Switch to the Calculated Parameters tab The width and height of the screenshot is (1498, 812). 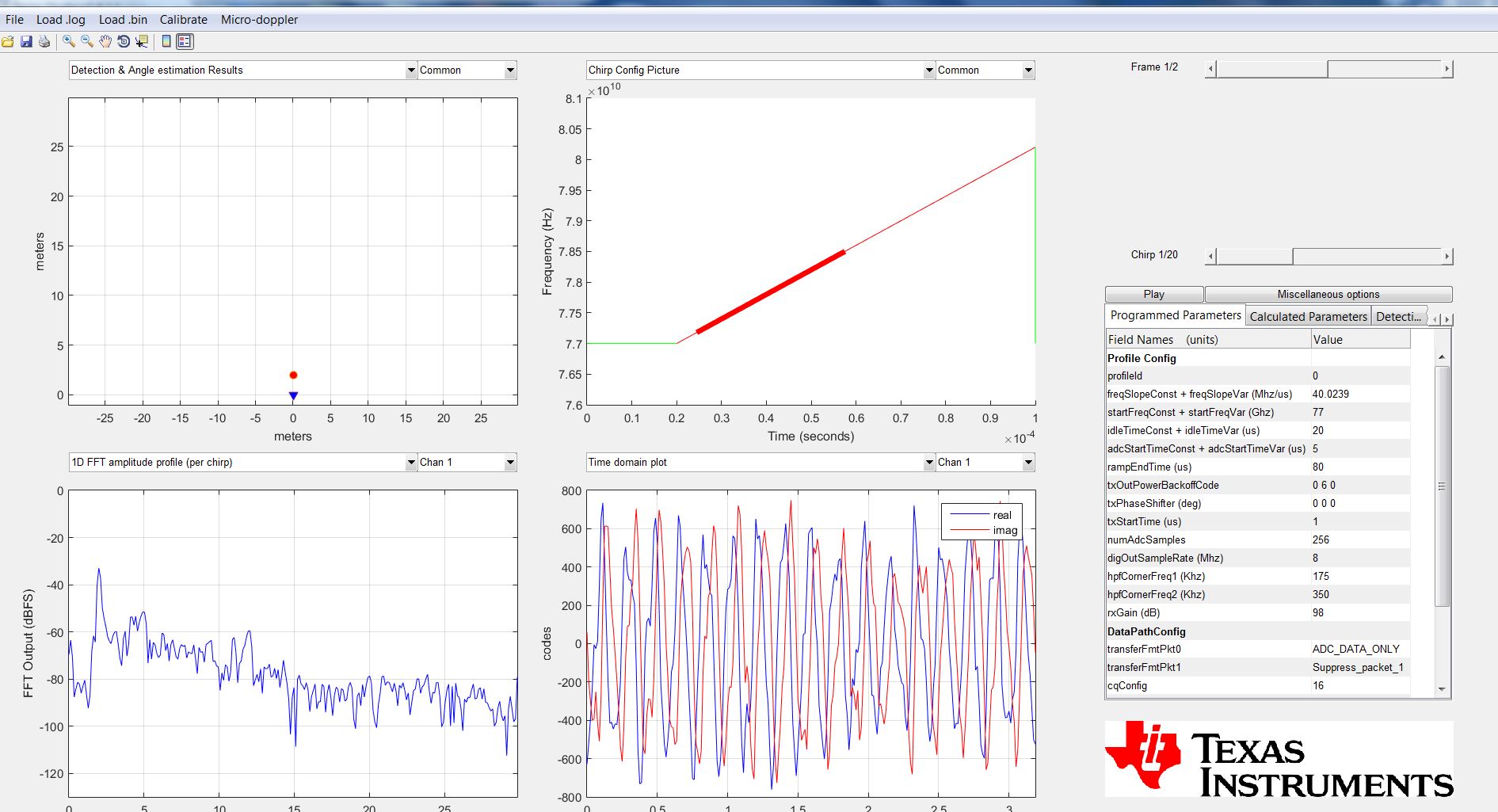click(x=1309, y=317)
